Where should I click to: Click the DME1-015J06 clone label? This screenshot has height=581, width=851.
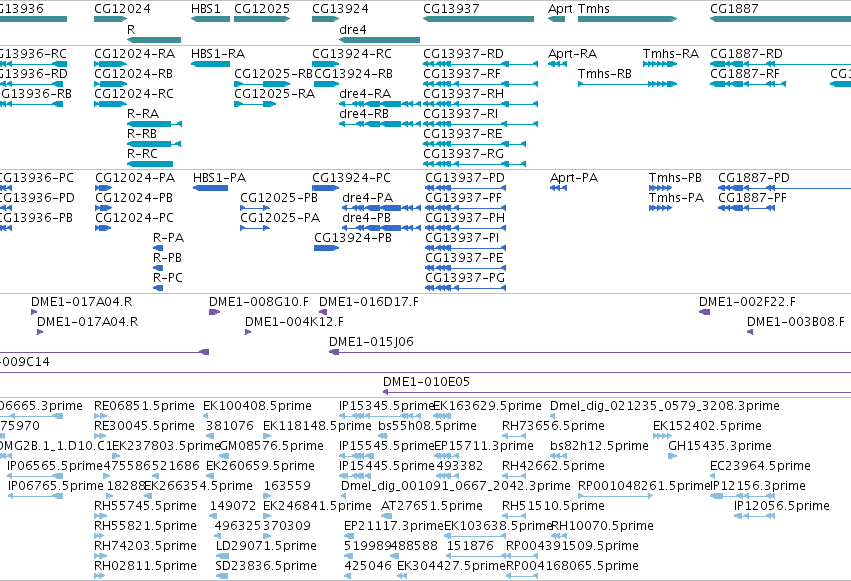[x=371, y=342]
